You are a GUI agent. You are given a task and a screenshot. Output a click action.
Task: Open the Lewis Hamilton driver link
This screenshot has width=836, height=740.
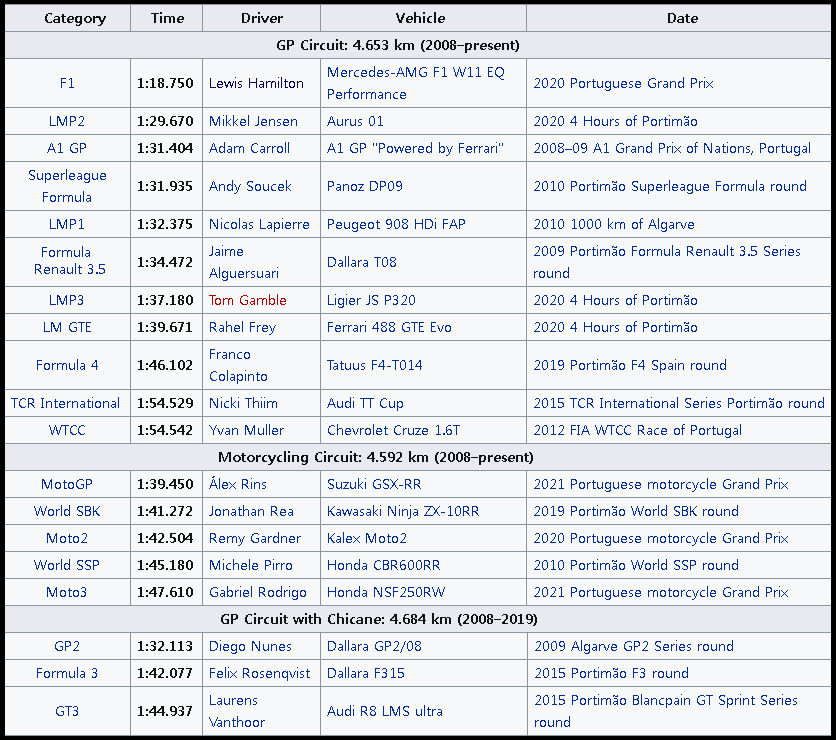point(256,83)
